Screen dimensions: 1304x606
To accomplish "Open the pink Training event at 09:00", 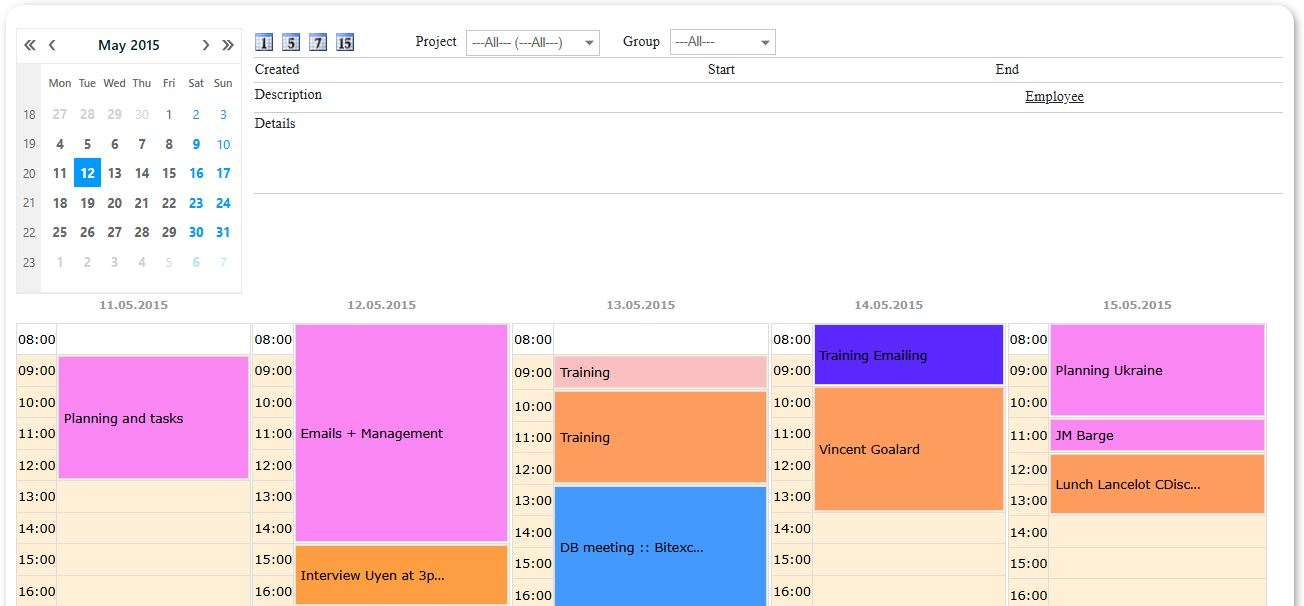I will pos(660,372).
